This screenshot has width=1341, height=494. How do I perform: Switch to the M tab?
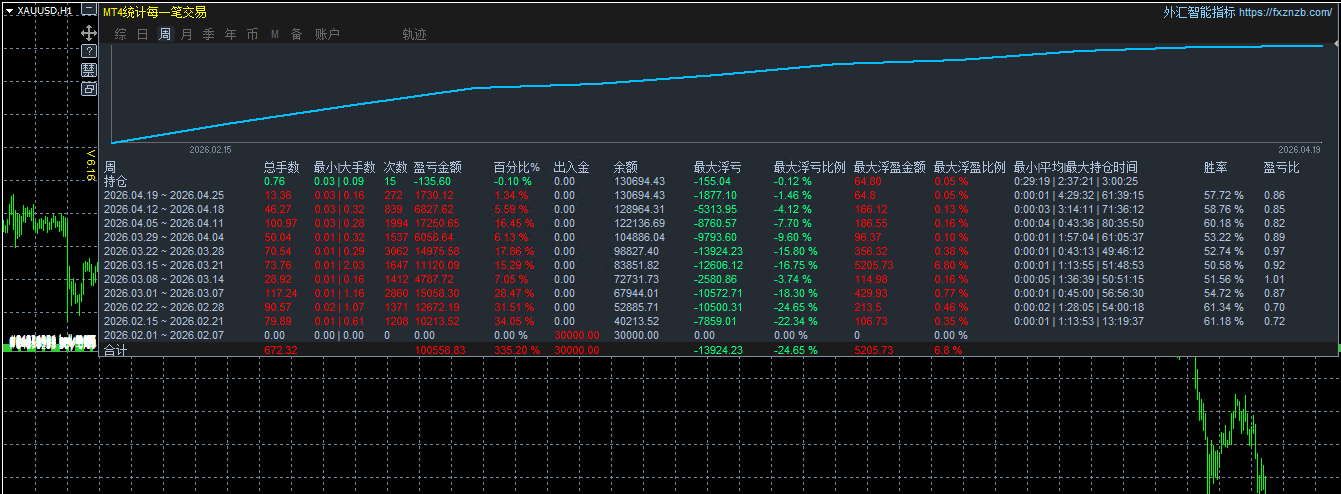pyautogui.click(x=274, y=34)
